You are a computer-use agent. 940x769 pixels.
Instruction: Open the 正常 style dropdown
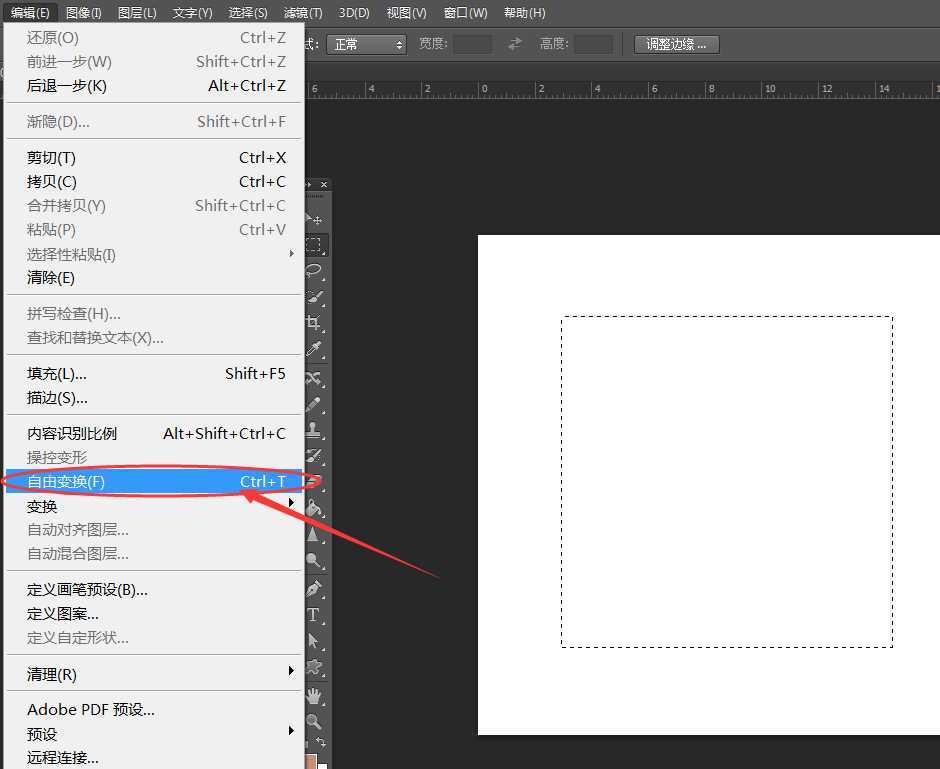tap(368, 44)
